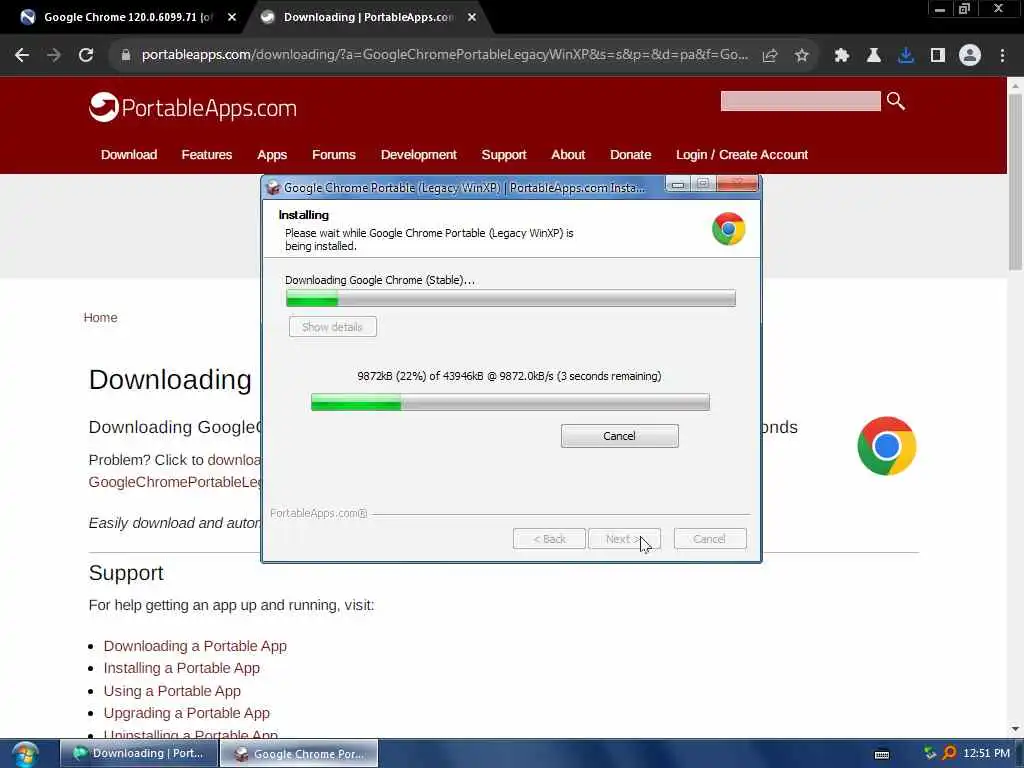The height and width of the screenshot is (768, 1024).
Task: Click the Home breadcrumb link
Action: pos(101,318)
